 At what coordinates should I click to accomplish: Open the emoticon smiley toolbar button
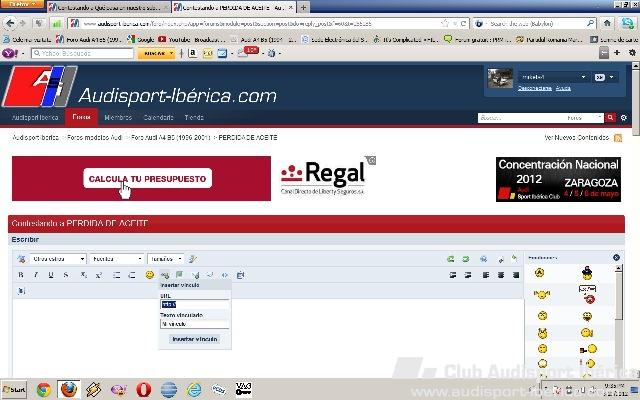(x=149, y=275)
